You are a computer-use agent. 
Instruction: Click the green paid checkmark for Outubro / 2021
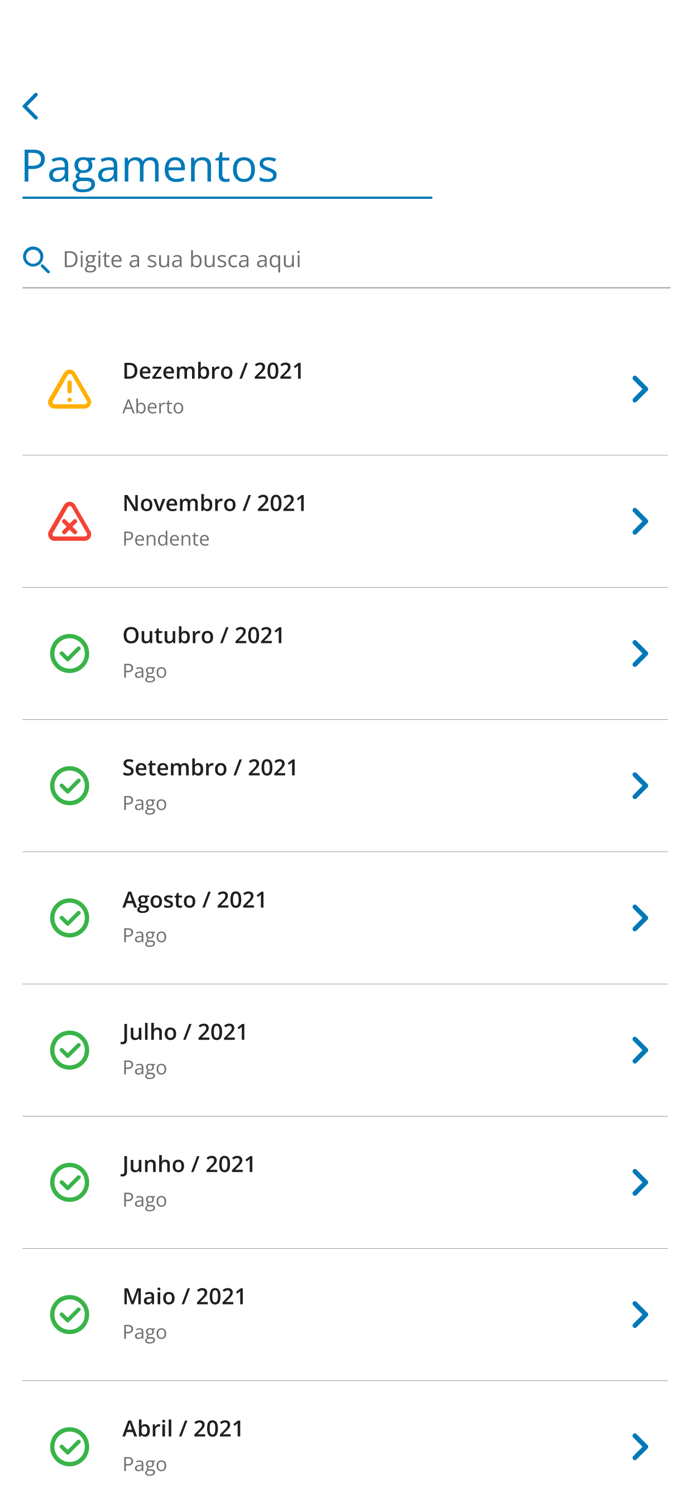click(x=70, y=653)
